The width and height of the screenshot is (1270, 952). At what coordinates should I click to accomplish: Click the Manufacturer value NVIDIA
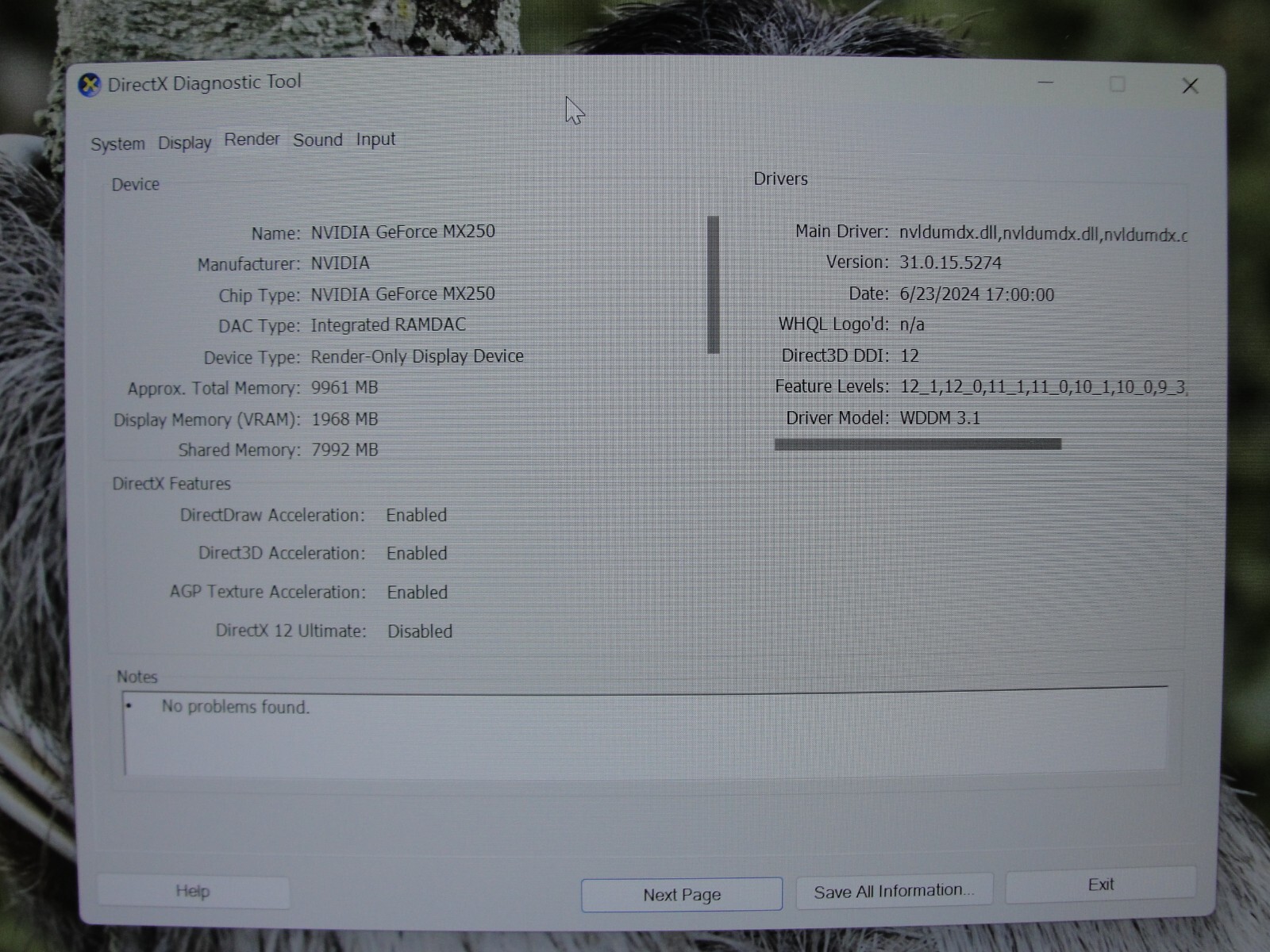[x=340, y=263]
